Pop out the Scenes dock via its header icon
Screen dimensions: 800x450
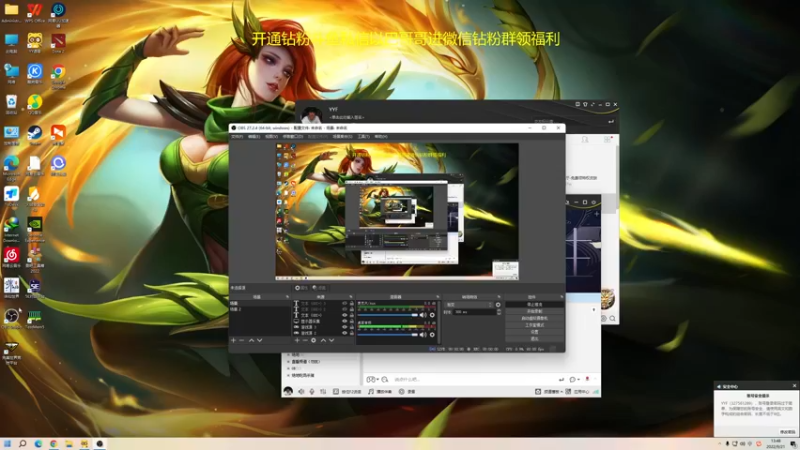(287, 296)
